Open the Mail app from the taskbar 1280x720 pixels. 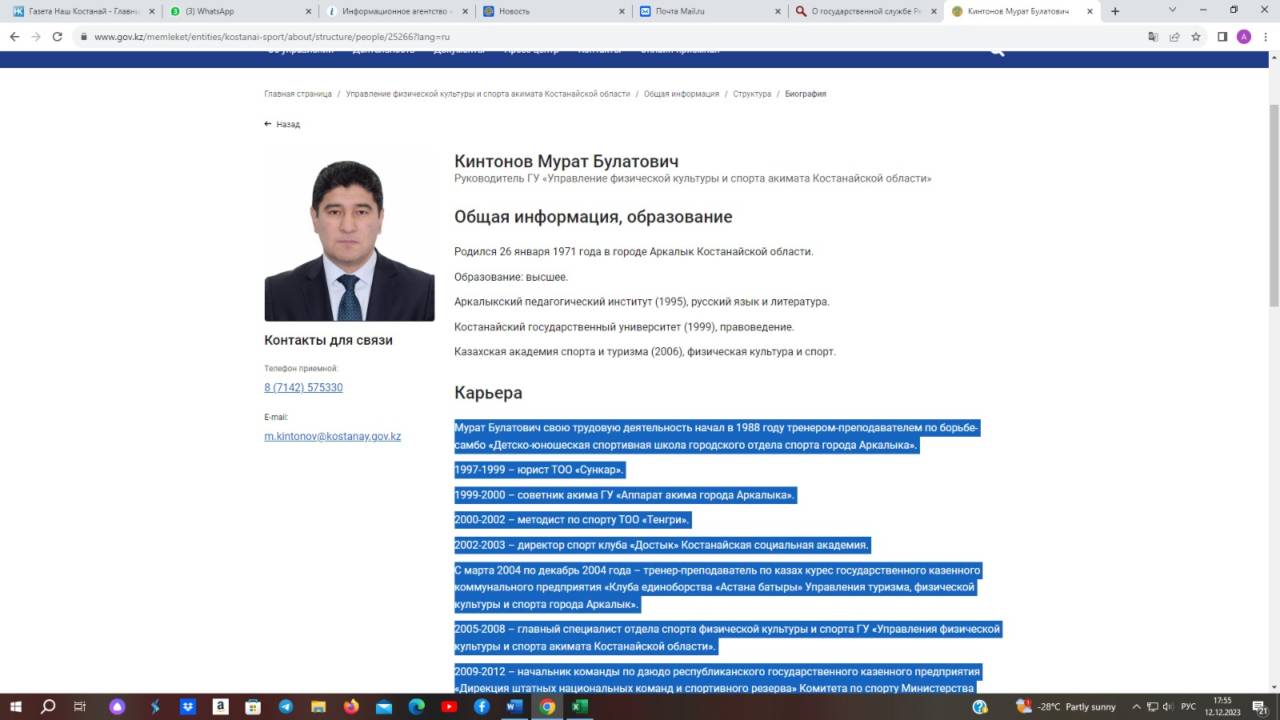click(x=384, y=706)
